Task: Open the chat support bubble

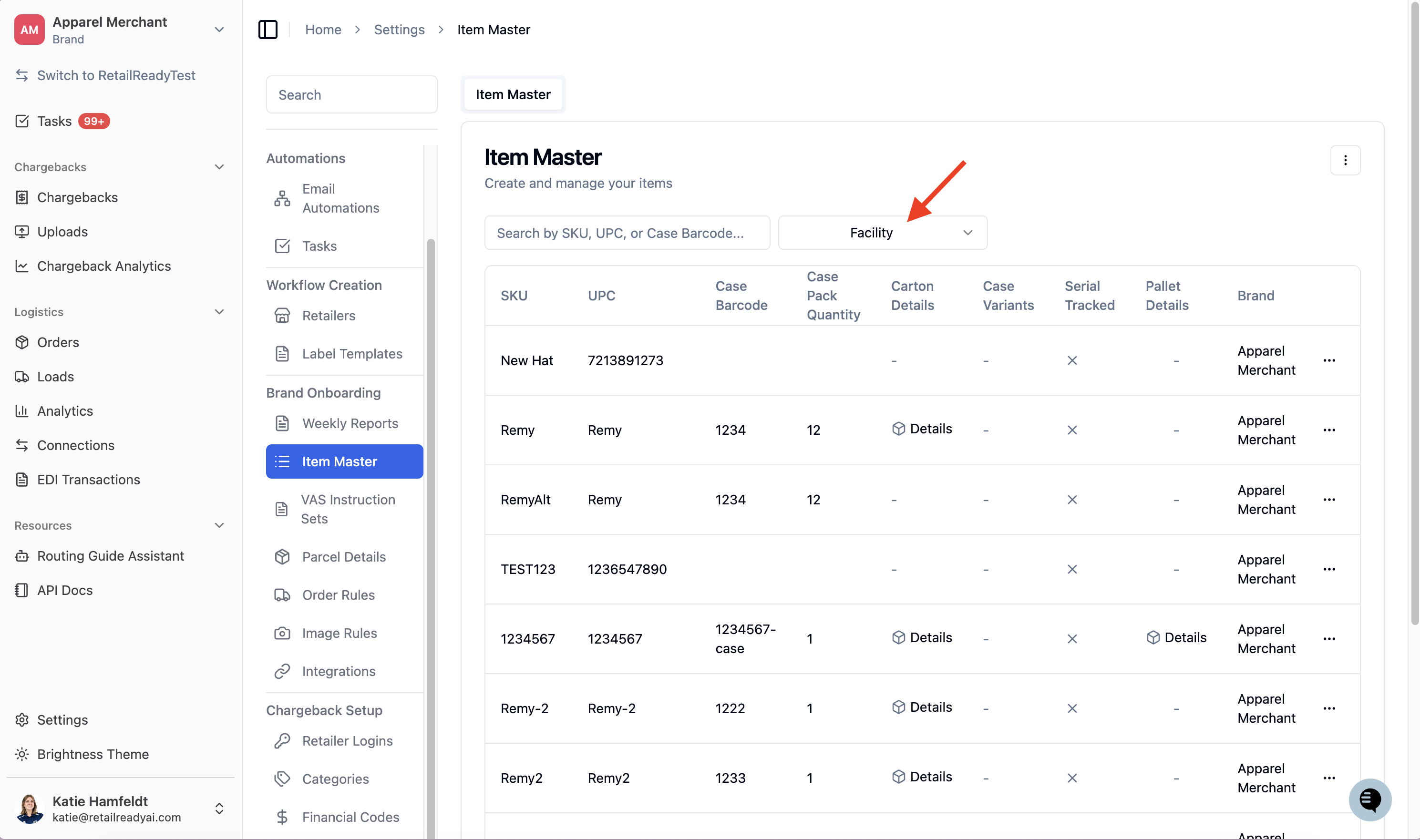Action: click(x=1369, y=799)
